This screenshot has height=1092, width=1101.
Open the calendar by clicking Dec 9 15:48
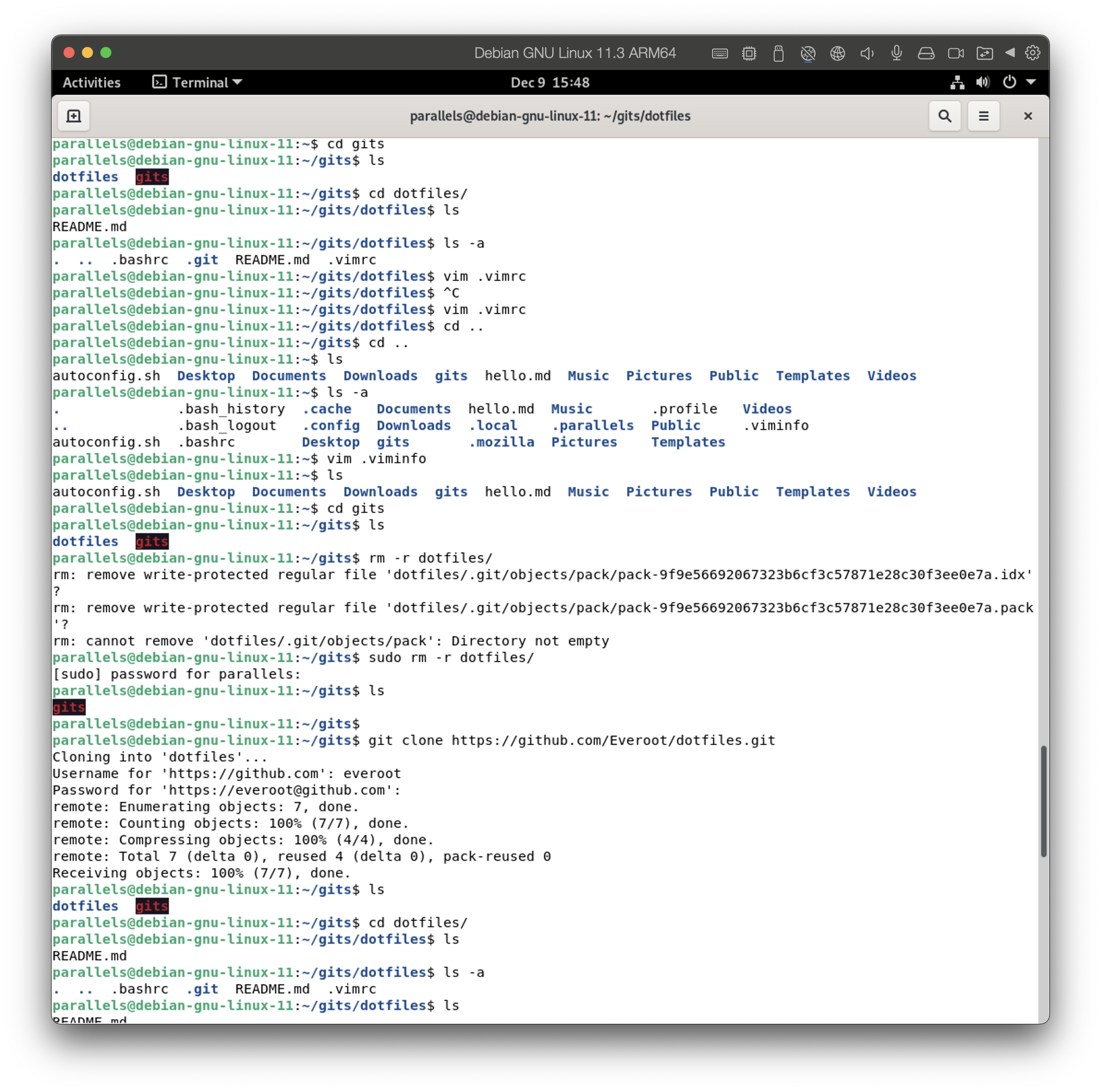(550, 82)
